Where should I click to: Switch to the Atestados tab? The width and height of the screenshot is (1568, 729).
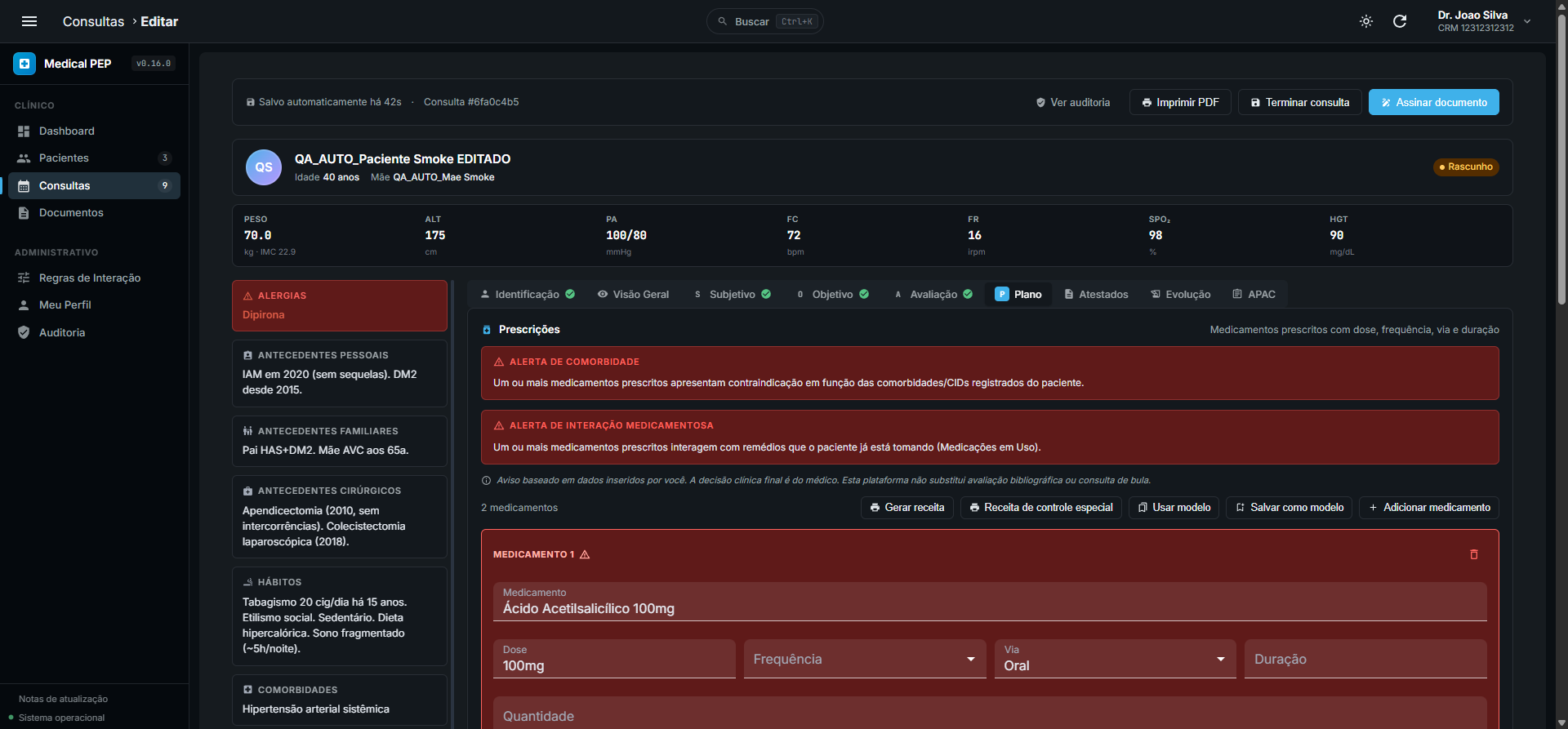tap(1096, 294)
